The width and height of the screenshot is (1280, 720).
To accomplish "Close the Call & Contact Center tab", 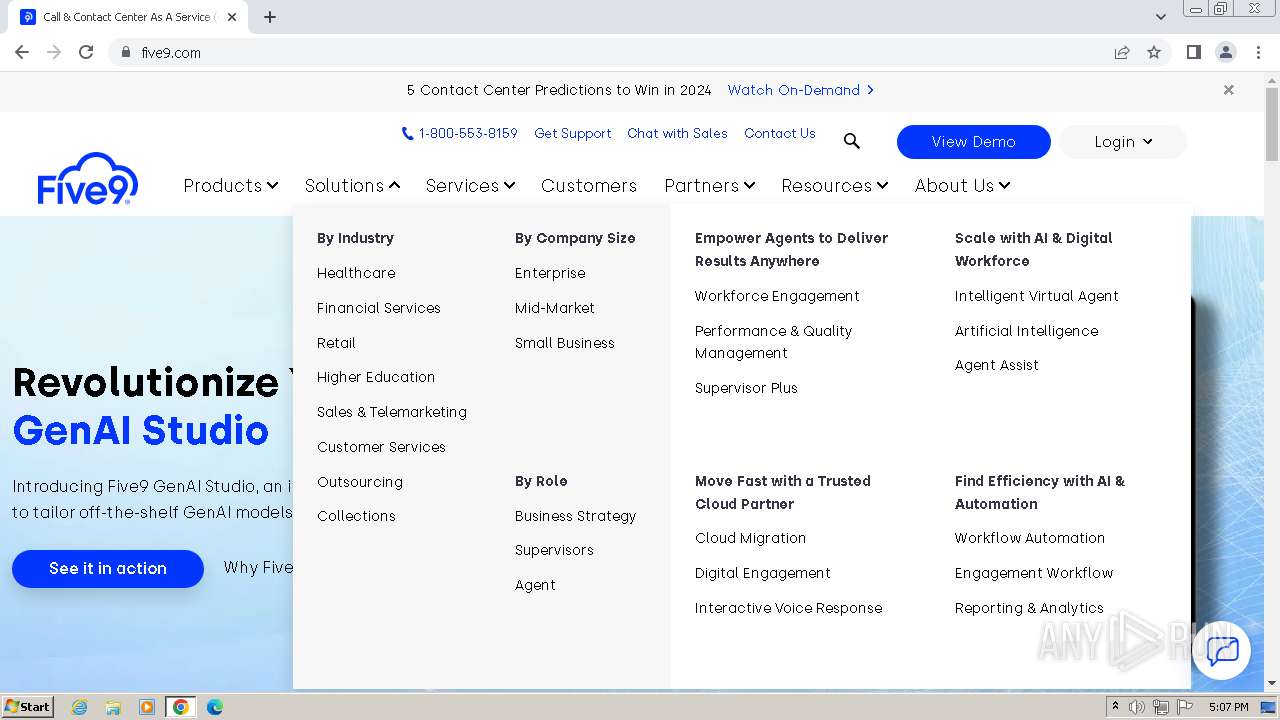I will click(232, 17).
